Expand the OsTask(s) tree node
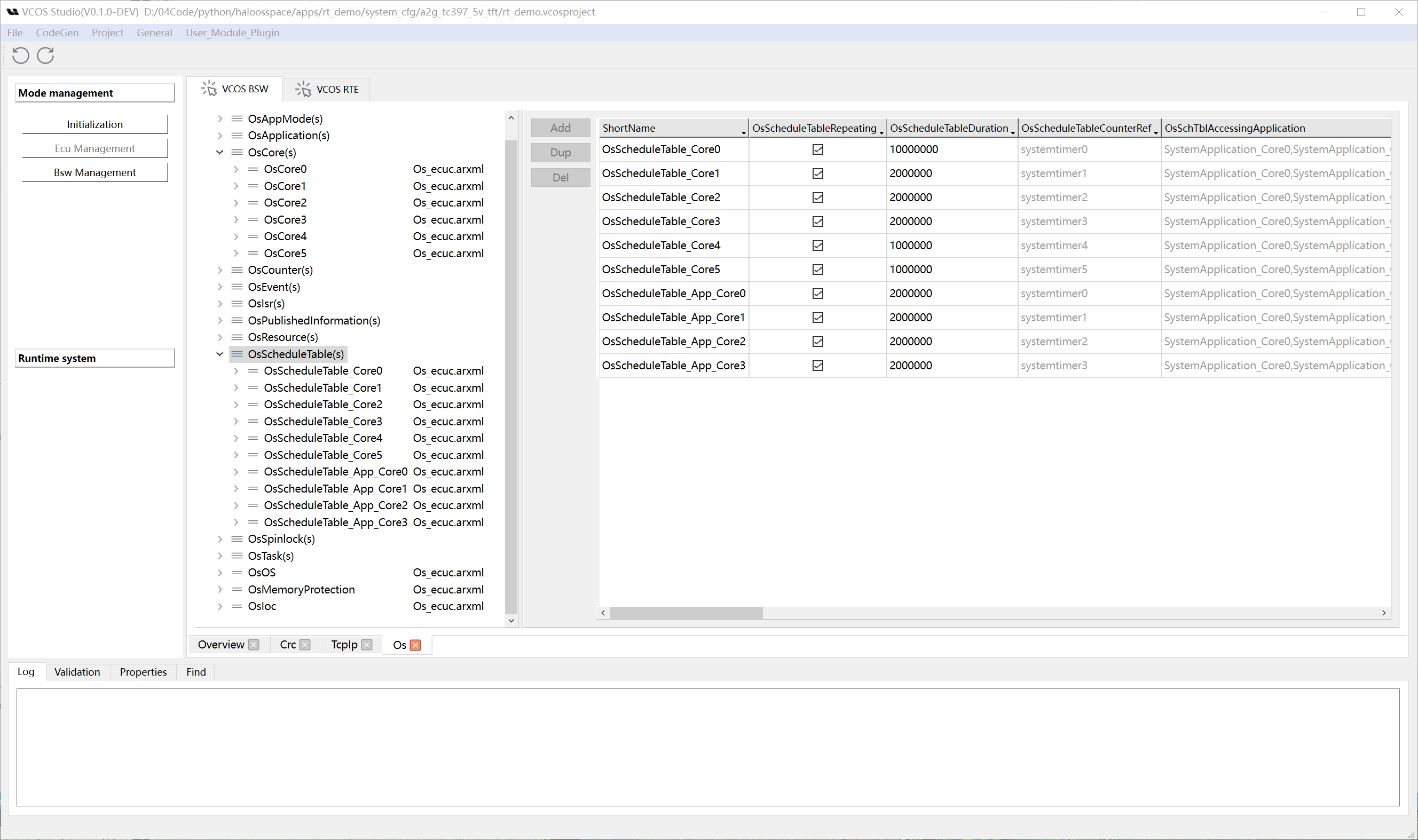The height and width of the screenshot is (840, 1418). pos(220,556)
